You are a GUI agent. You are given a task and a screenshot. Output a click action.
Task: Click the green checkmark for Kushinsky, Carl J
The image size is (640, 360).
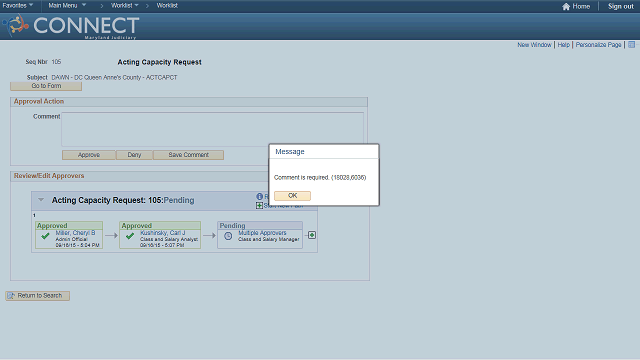130,236
